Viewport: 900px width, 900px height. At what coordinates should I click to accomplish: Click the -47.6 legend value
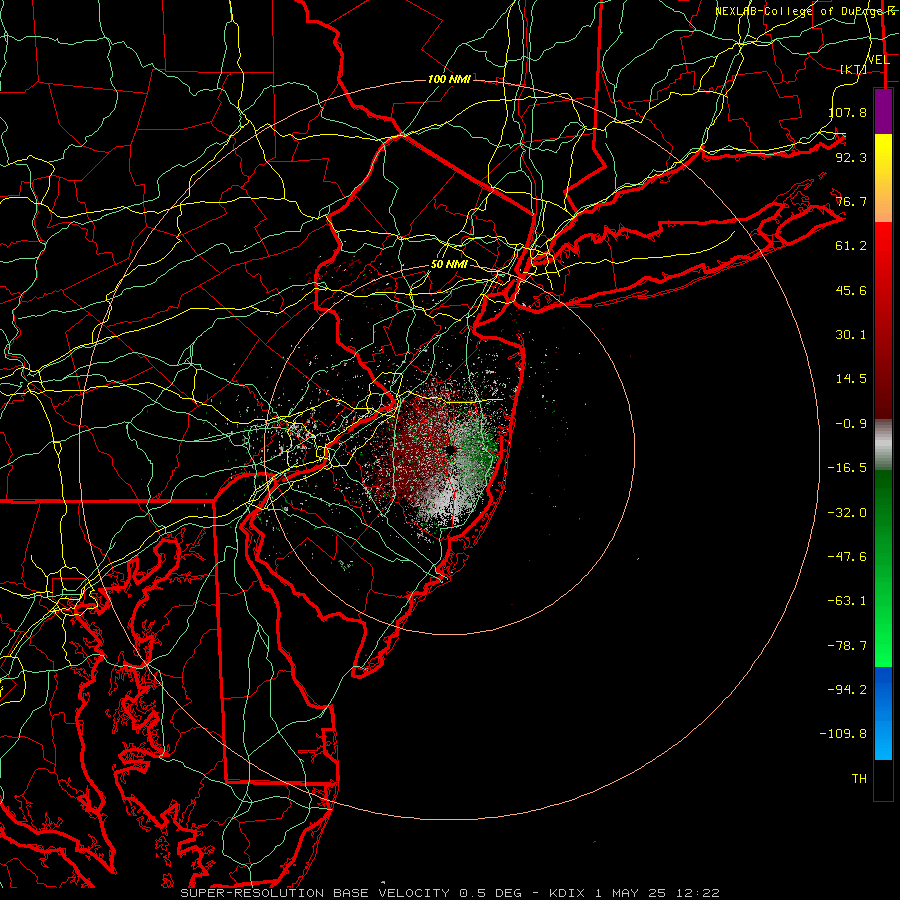848,557
